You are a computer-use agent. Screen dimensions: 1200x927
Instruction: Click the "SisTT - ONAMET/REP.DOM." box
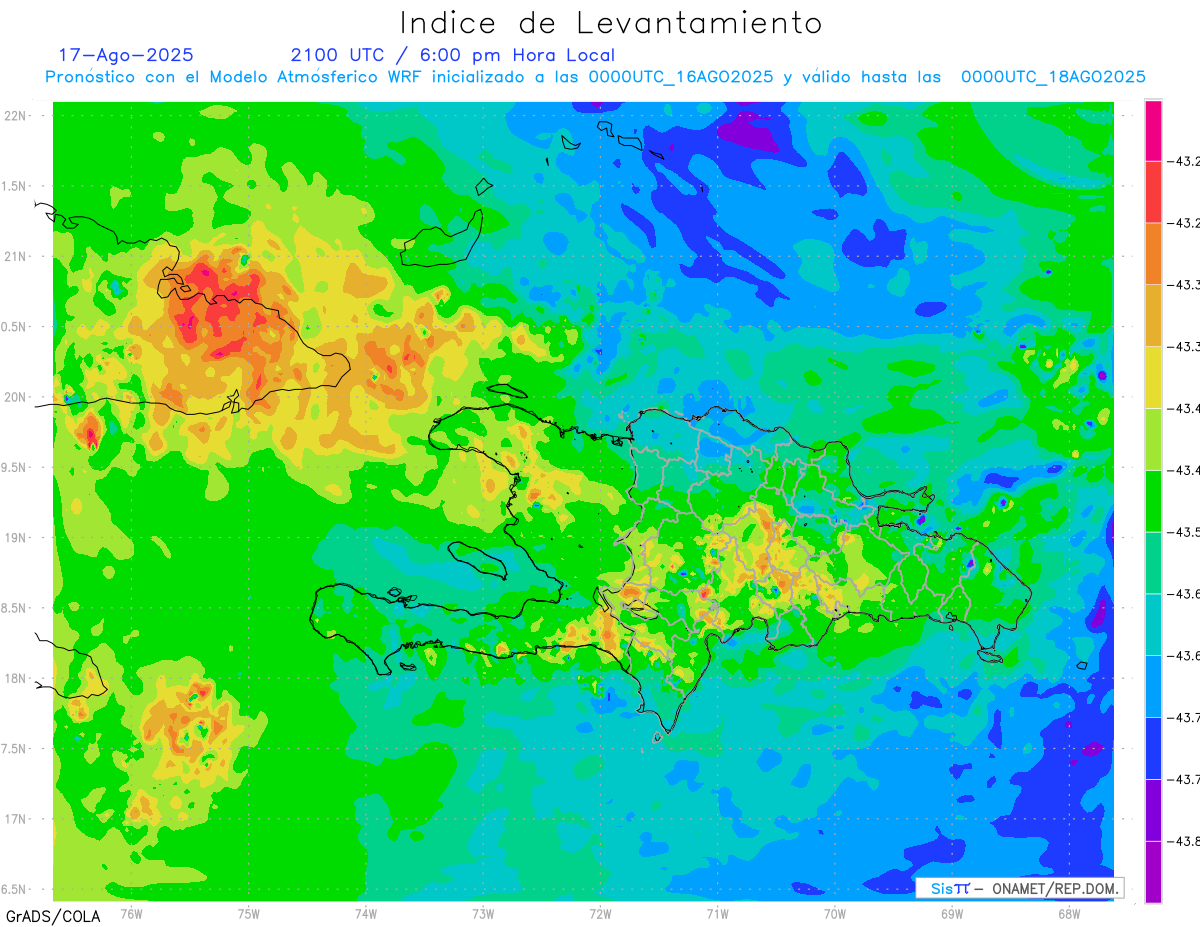pos(1020,888)
